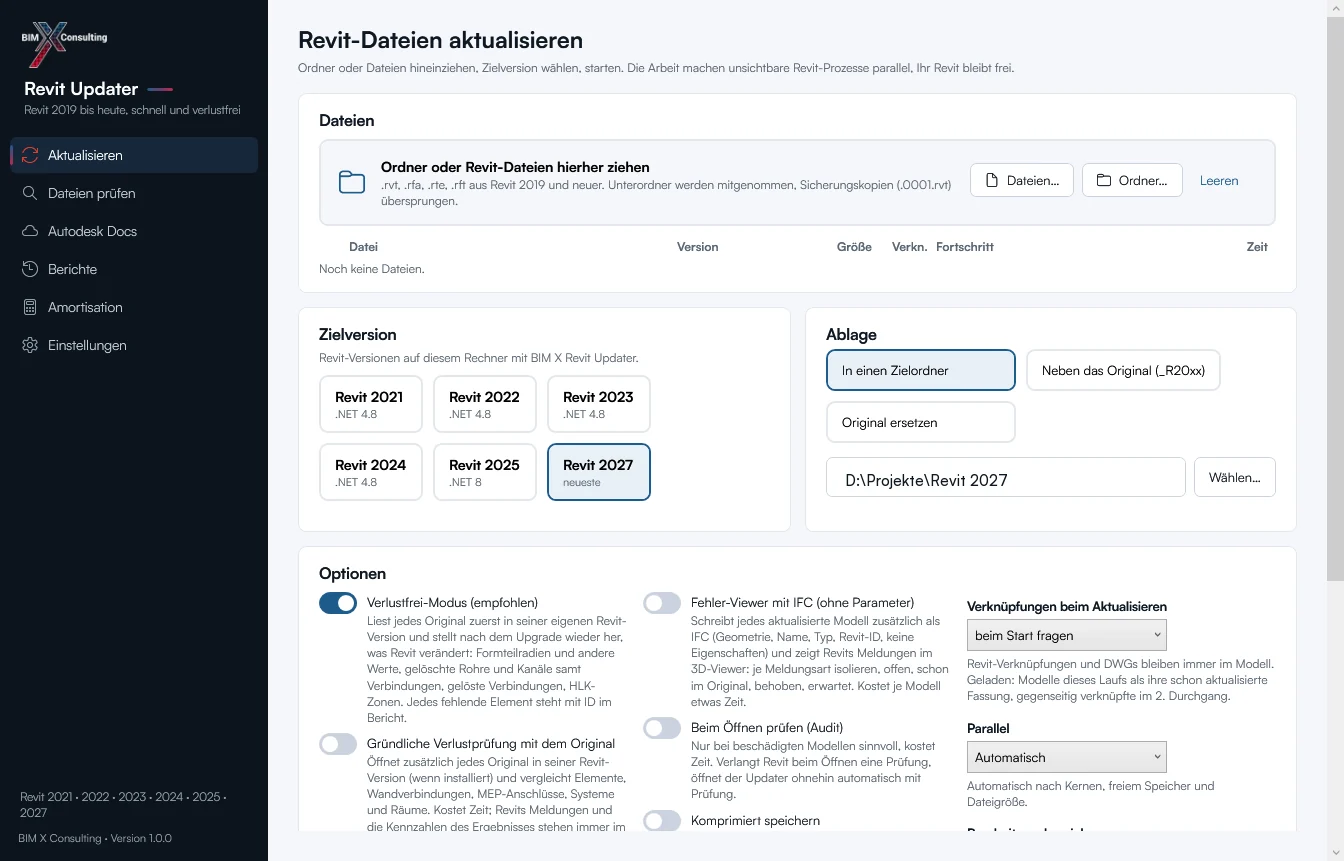Click the Dateien... button to add files
Image resolution: width=1344 pixels, height=861 pixels.
[1022, 180]
